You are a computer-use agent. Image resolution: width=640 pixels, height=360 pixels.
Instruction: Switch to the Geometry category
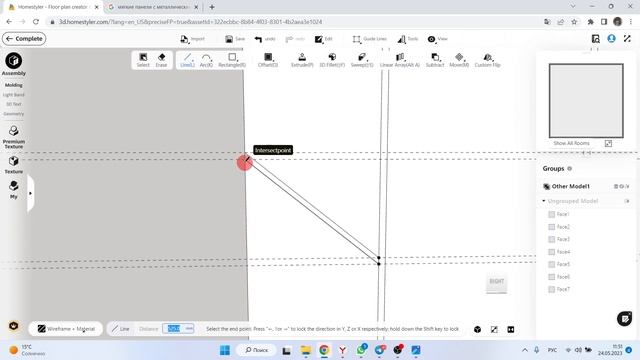coord(13,114)
